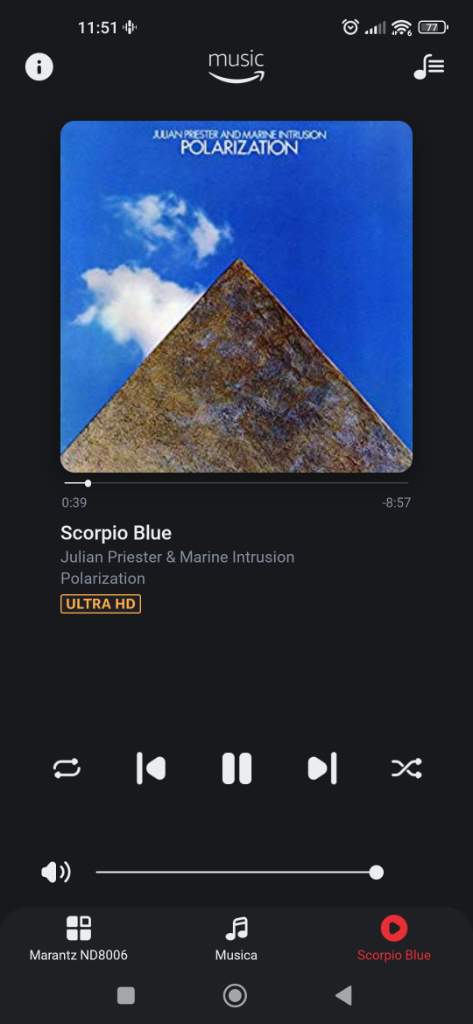Viewport: 473px width, 1024px height.
Task: Open the Marantz ND8006 device tab
Action: (x=78, y=938)
